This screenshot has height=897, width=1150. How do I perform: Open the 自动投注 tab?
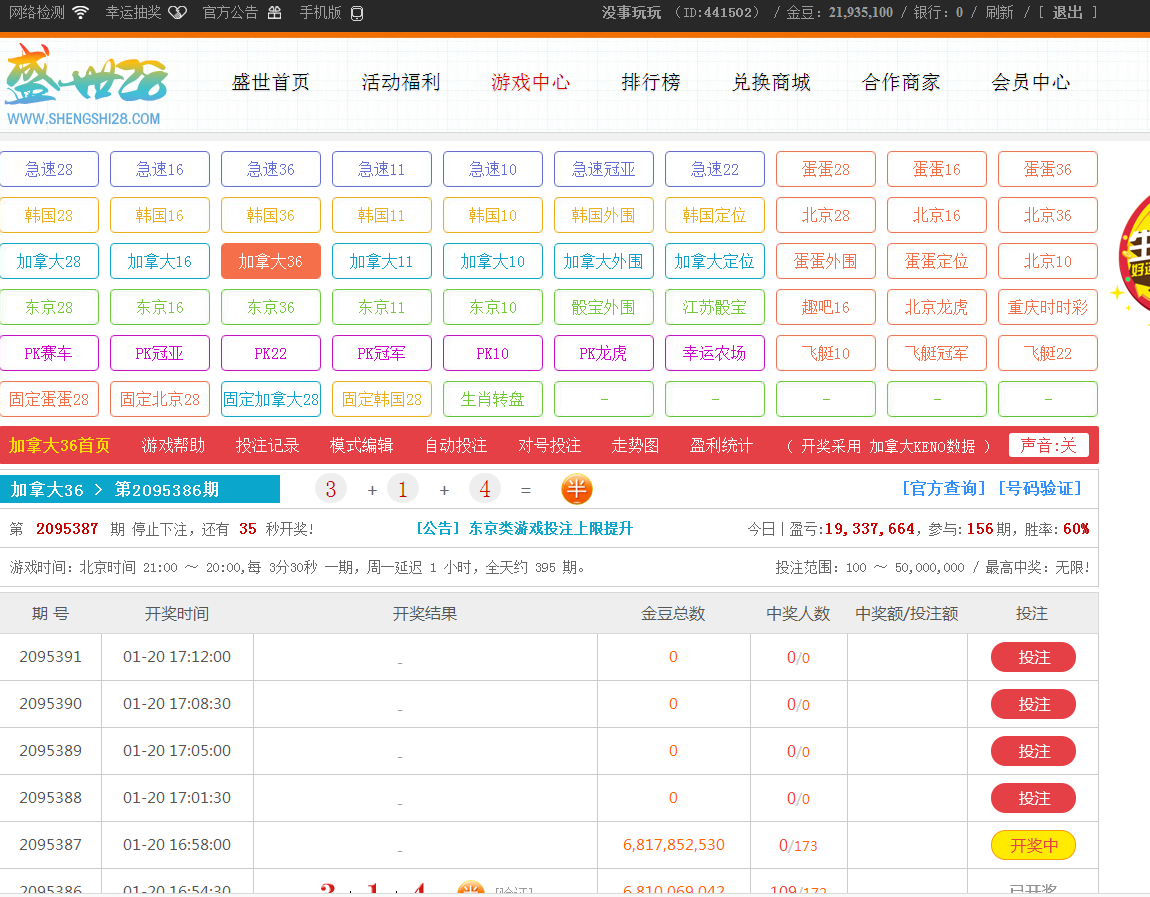click(x=455, y=445)
